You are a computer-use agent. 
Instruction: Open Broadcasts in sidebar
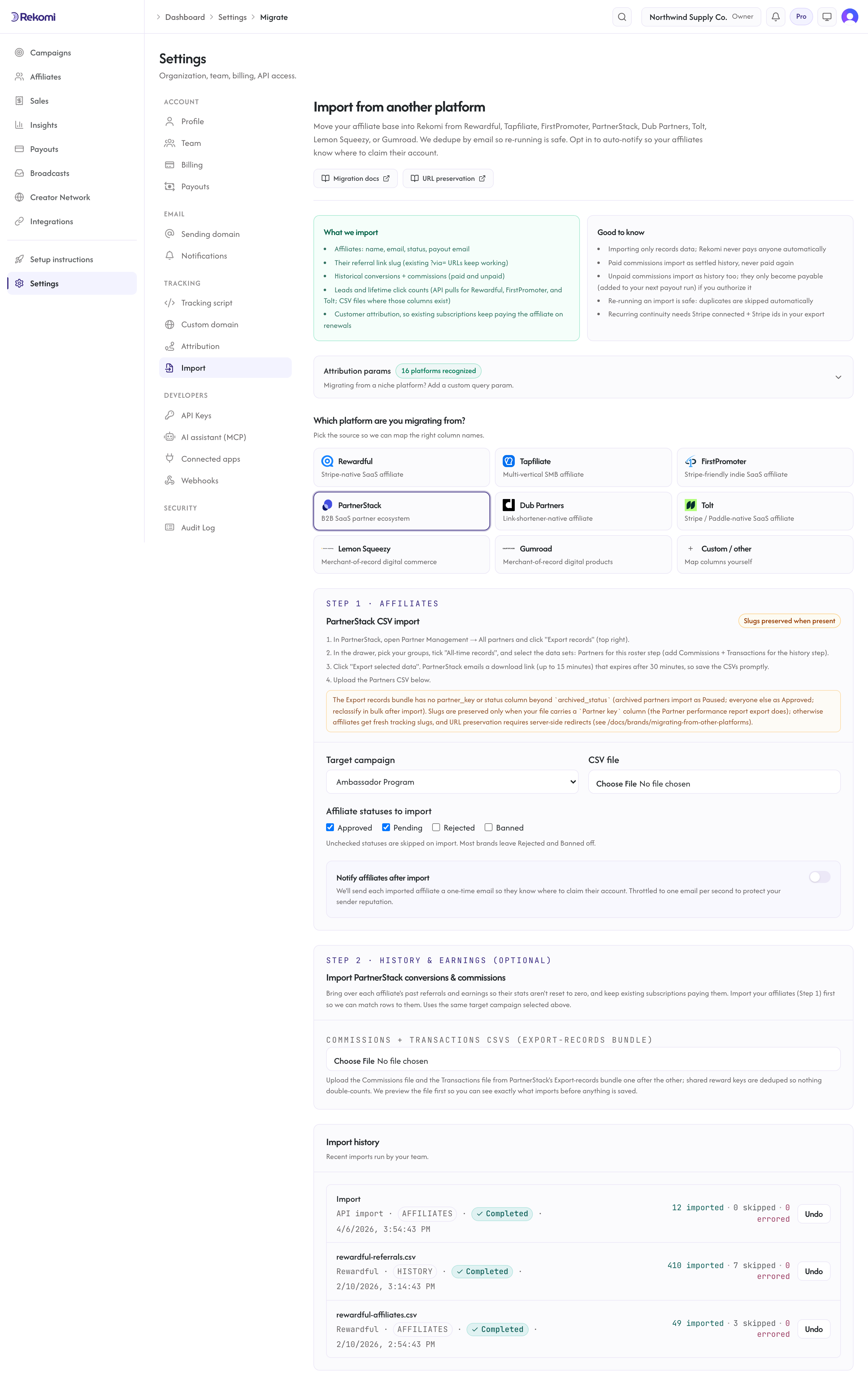click(72, 173)
